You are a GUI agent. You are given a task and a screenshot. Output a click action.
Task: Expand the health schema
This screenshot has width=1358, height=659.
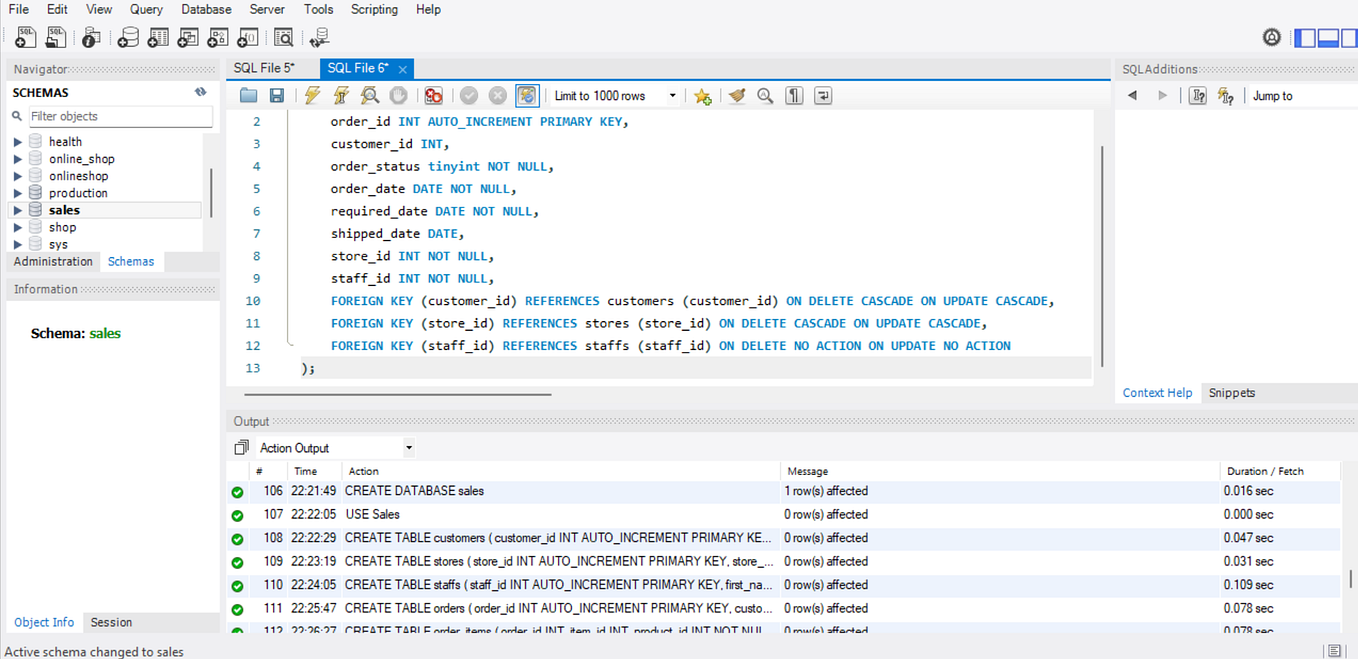pos(17,142)
